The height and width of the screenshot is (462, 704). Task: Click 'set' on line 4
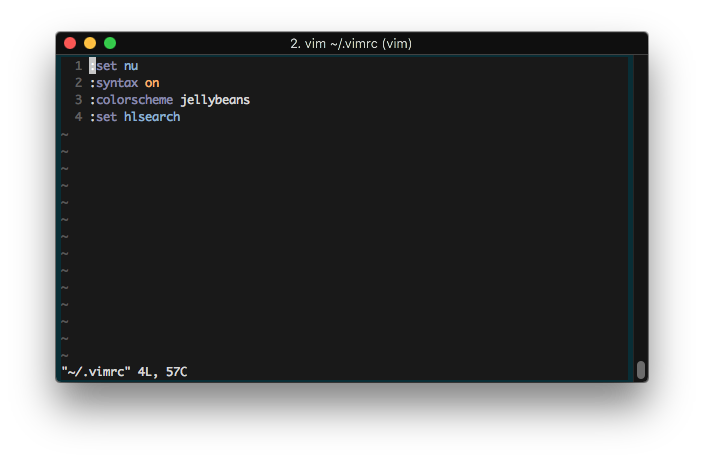point(106,117)
